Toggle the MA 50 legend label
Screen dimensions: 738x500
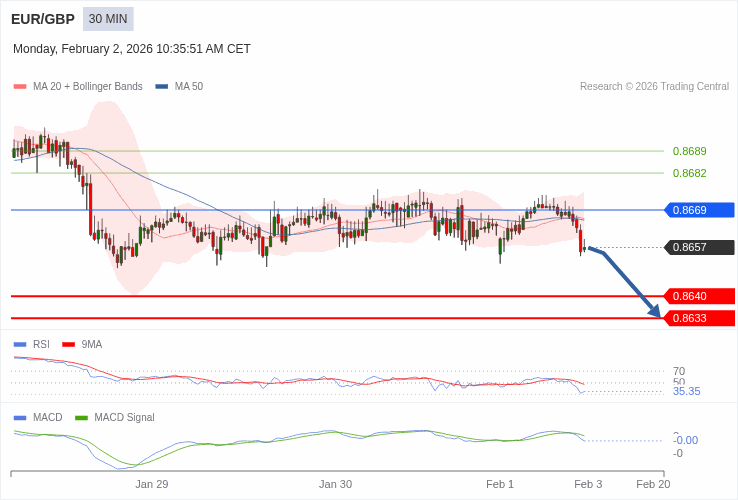(x=189, y=87)
